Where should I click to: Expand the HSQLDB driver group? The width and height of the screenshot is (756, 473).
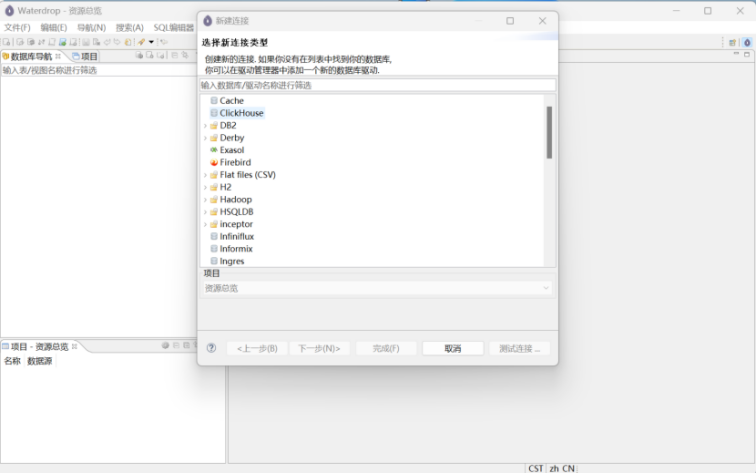click(205, 212)
